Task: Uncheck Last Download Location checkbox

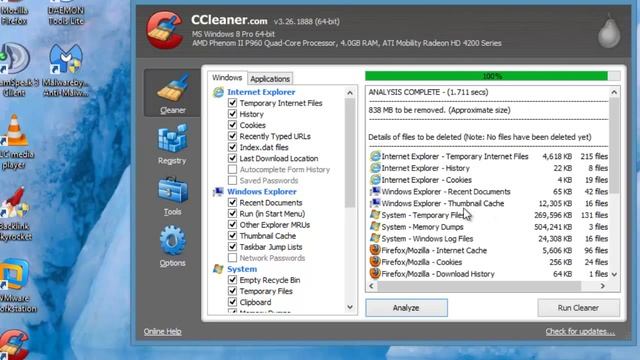Action: (232, 158)
